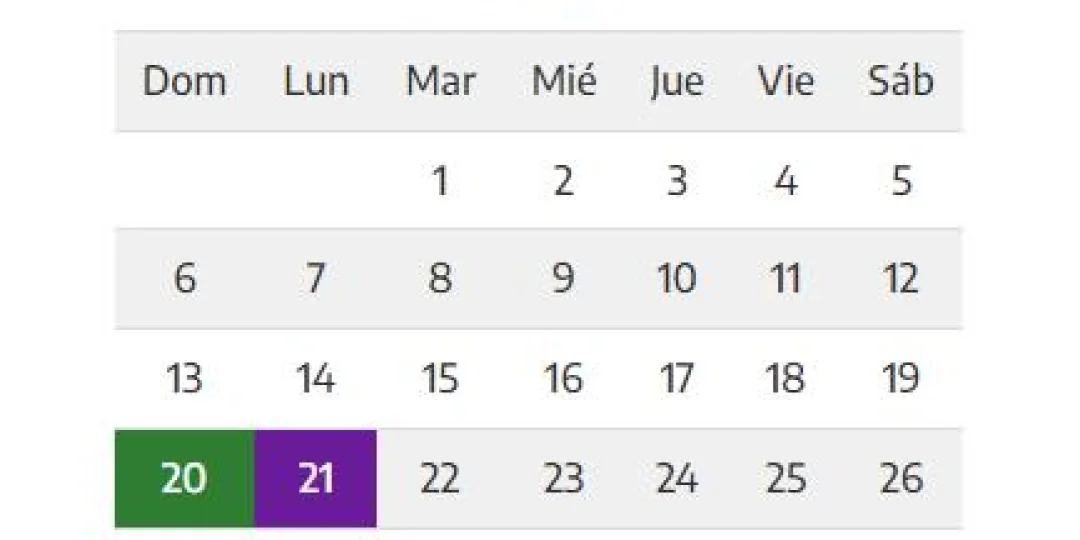
Task: Choose day 6 under Dom
Action: pos(184,279)
